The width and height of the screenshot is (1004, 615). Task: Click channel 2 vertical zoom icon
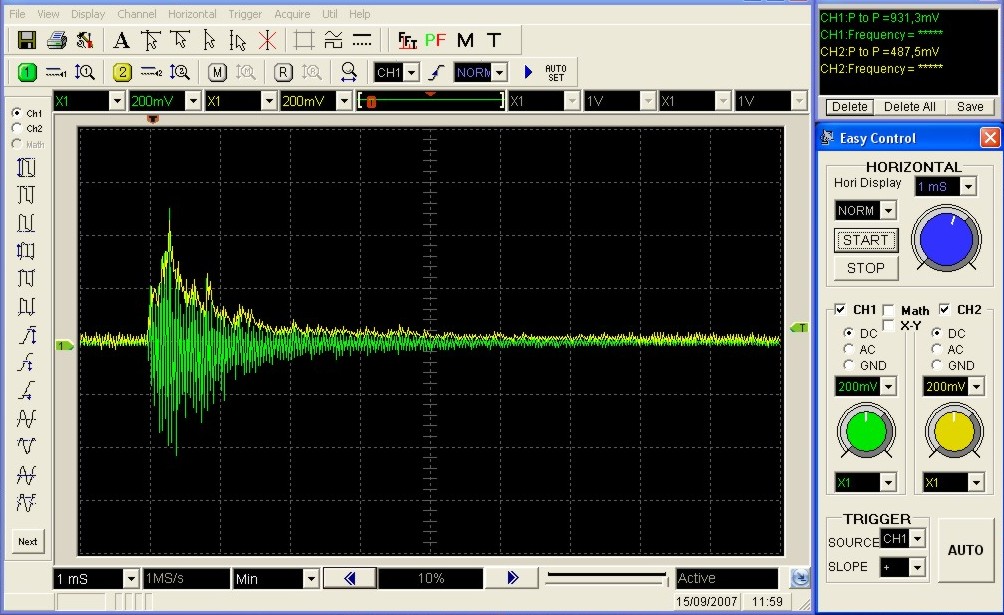coord(179,72)
